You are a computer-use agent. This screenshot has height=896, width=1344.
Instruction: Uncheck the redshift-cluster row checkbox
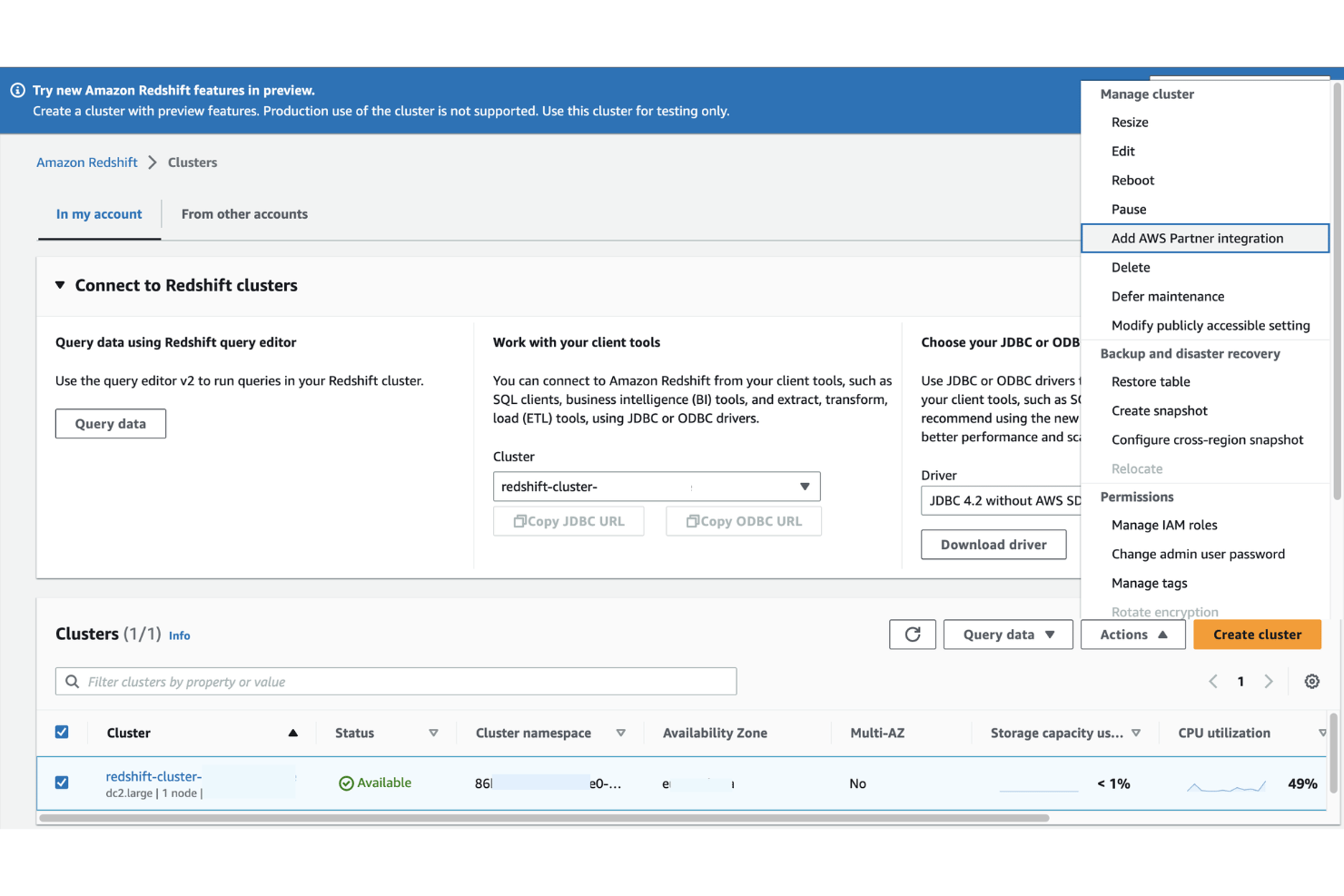point(62,783)
